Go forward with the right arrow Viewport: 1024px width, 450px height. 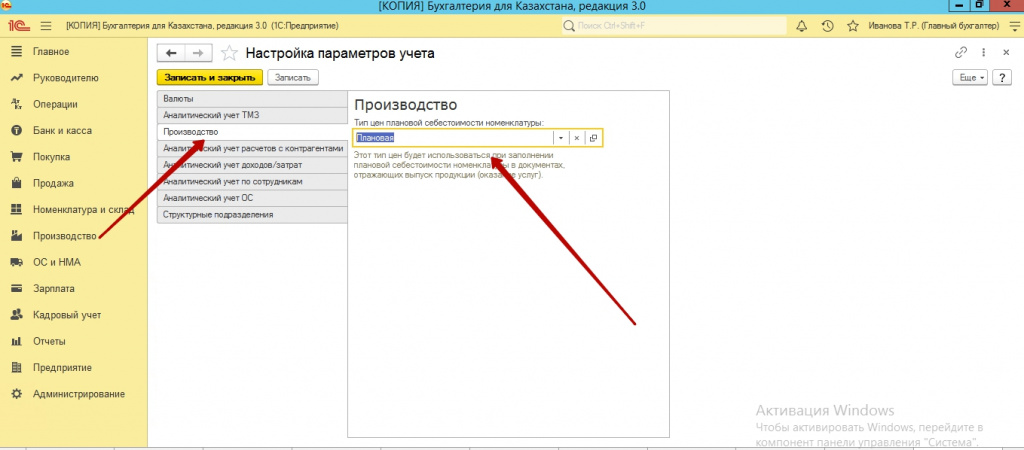[199, 54]
